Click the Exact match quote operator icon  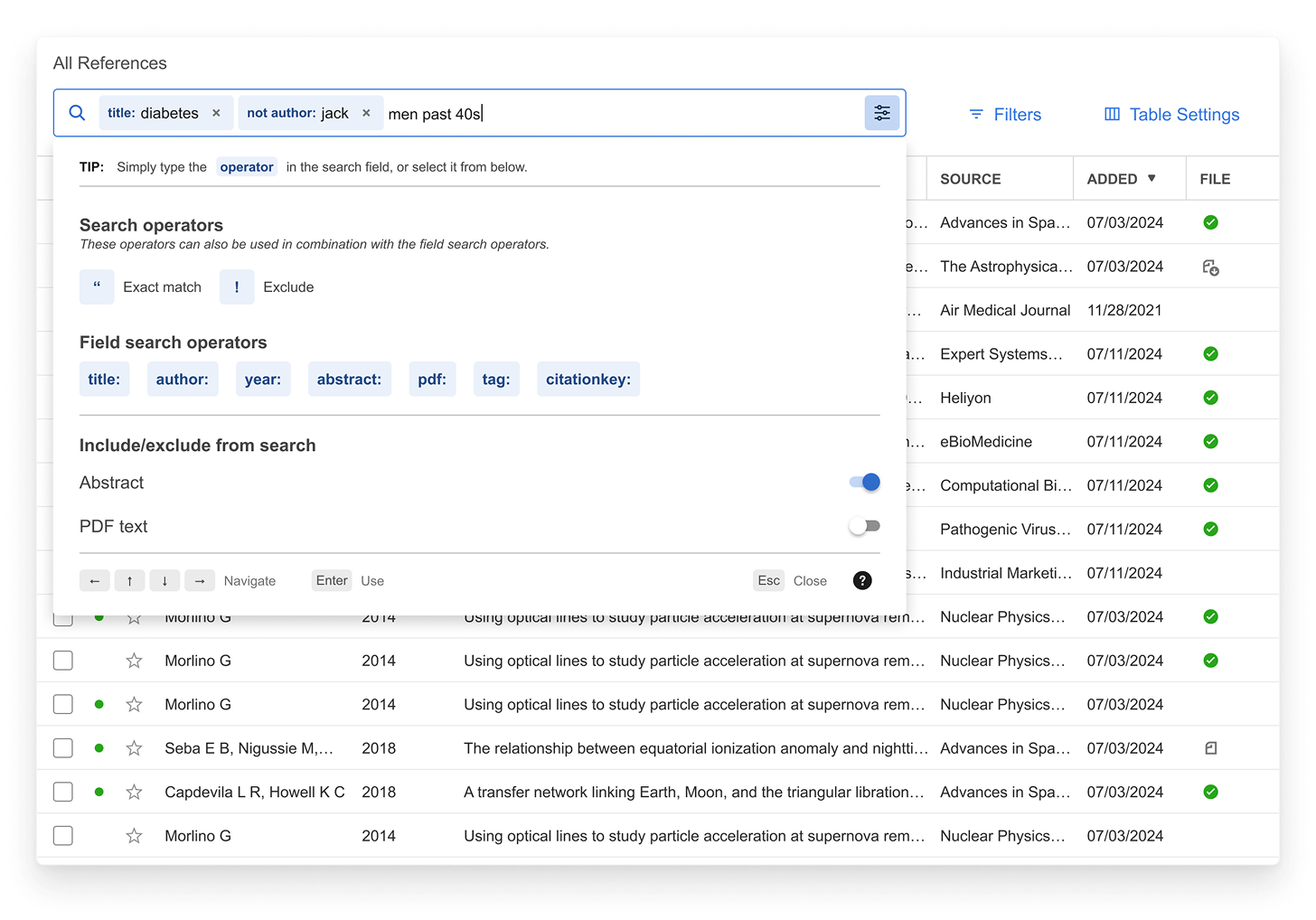[x=97, y=286]
